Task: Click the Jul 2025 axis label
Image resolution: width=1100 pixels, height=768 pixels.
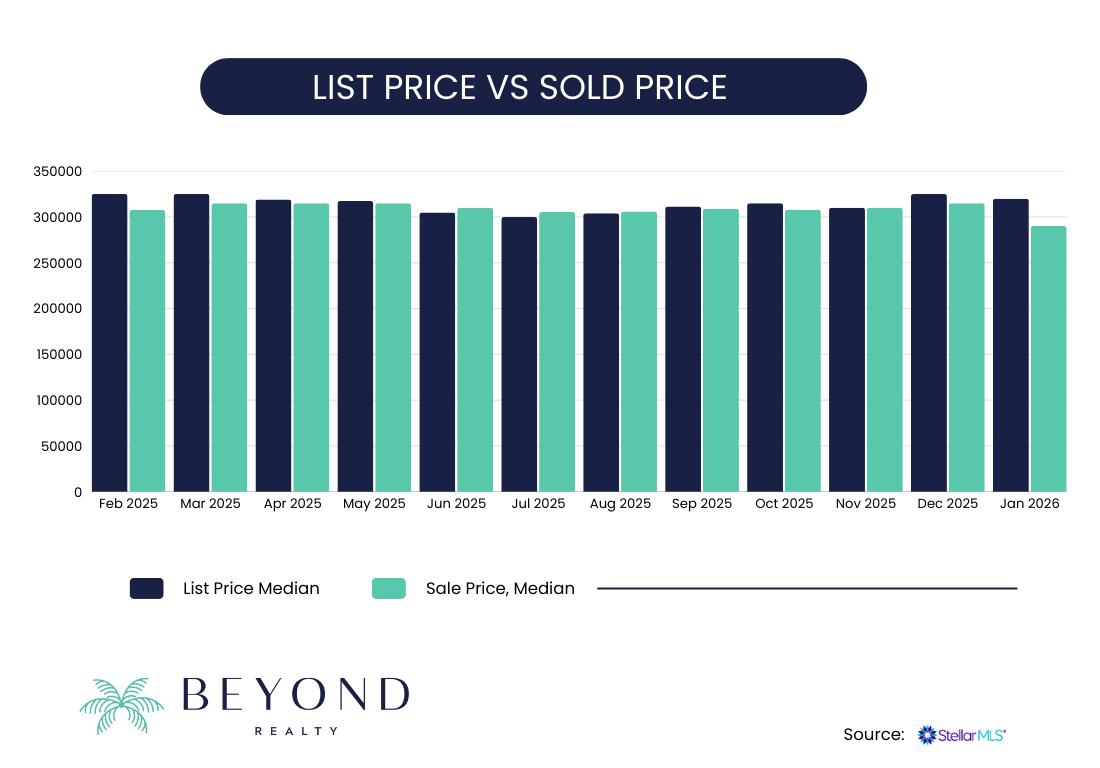Action: coord(537,504)
